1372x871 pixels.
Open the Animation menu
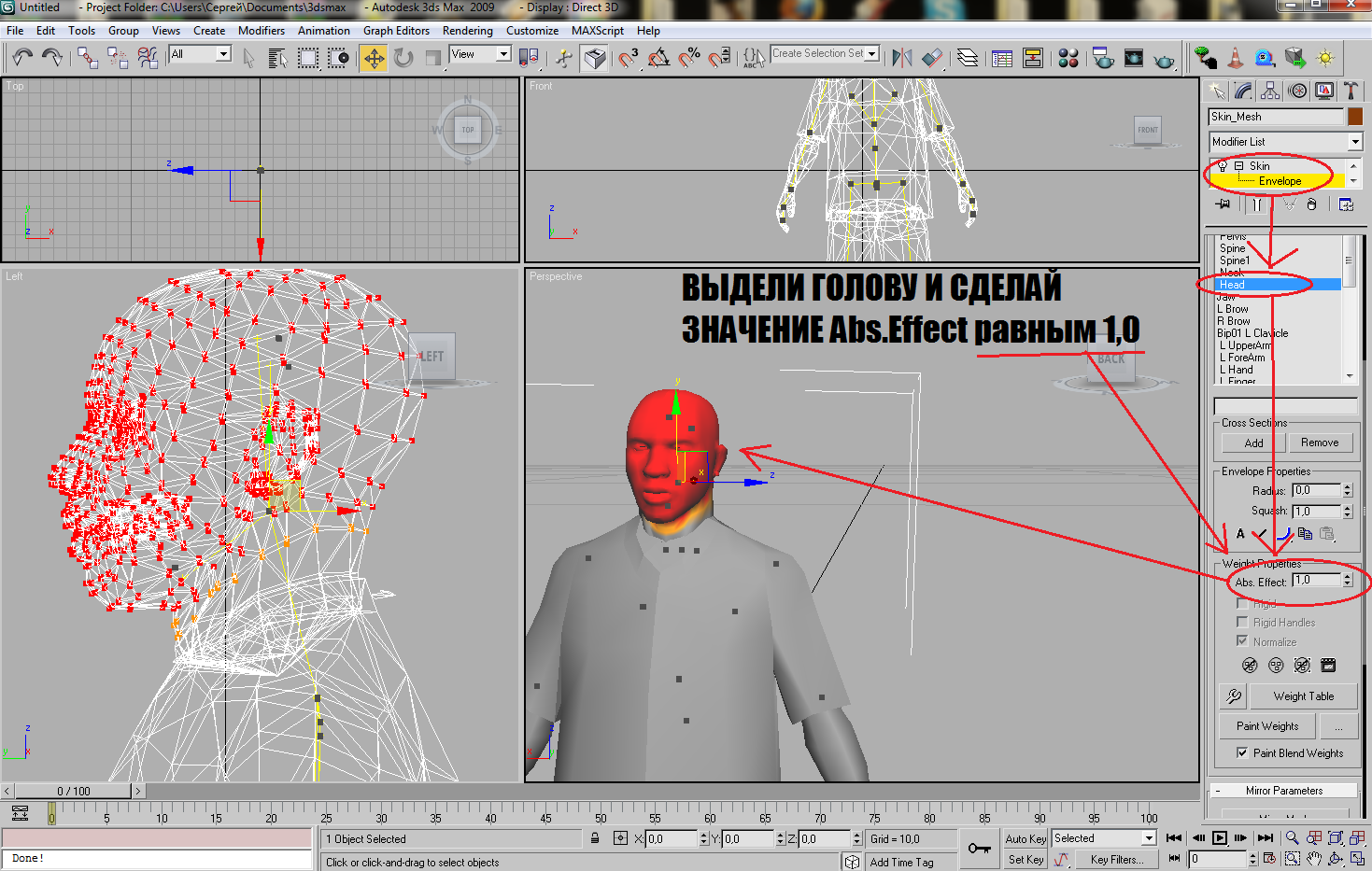coord(323,31)
